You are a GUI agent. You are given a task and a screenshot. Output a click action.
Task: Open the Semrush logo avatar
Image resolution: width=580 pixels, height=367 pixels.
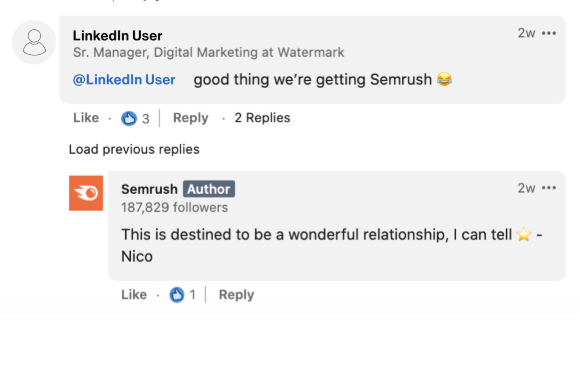pyautogui.click(x=86, y=193)
